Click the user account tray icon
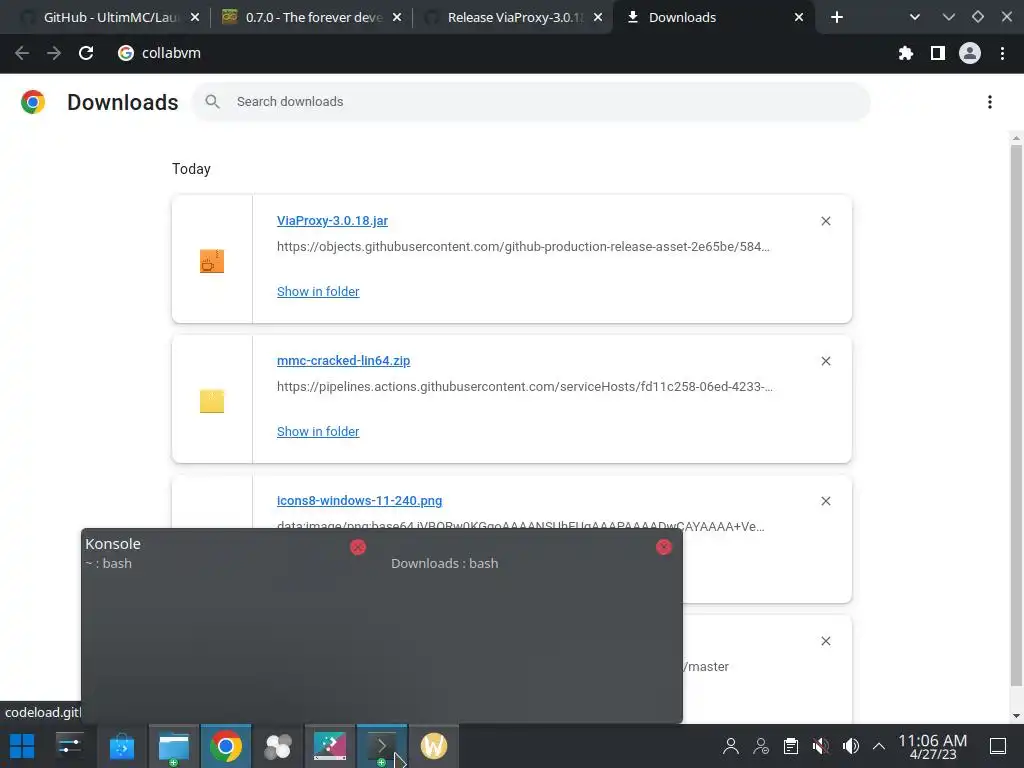 click(x=731, y=746)
